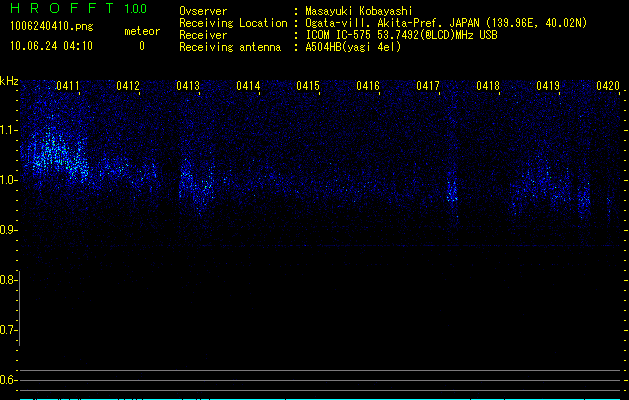629x400 pixels.
Task: Click the Ogata-vill. Akita-Pref. JAPAN location text
Action: coord(446,23)
